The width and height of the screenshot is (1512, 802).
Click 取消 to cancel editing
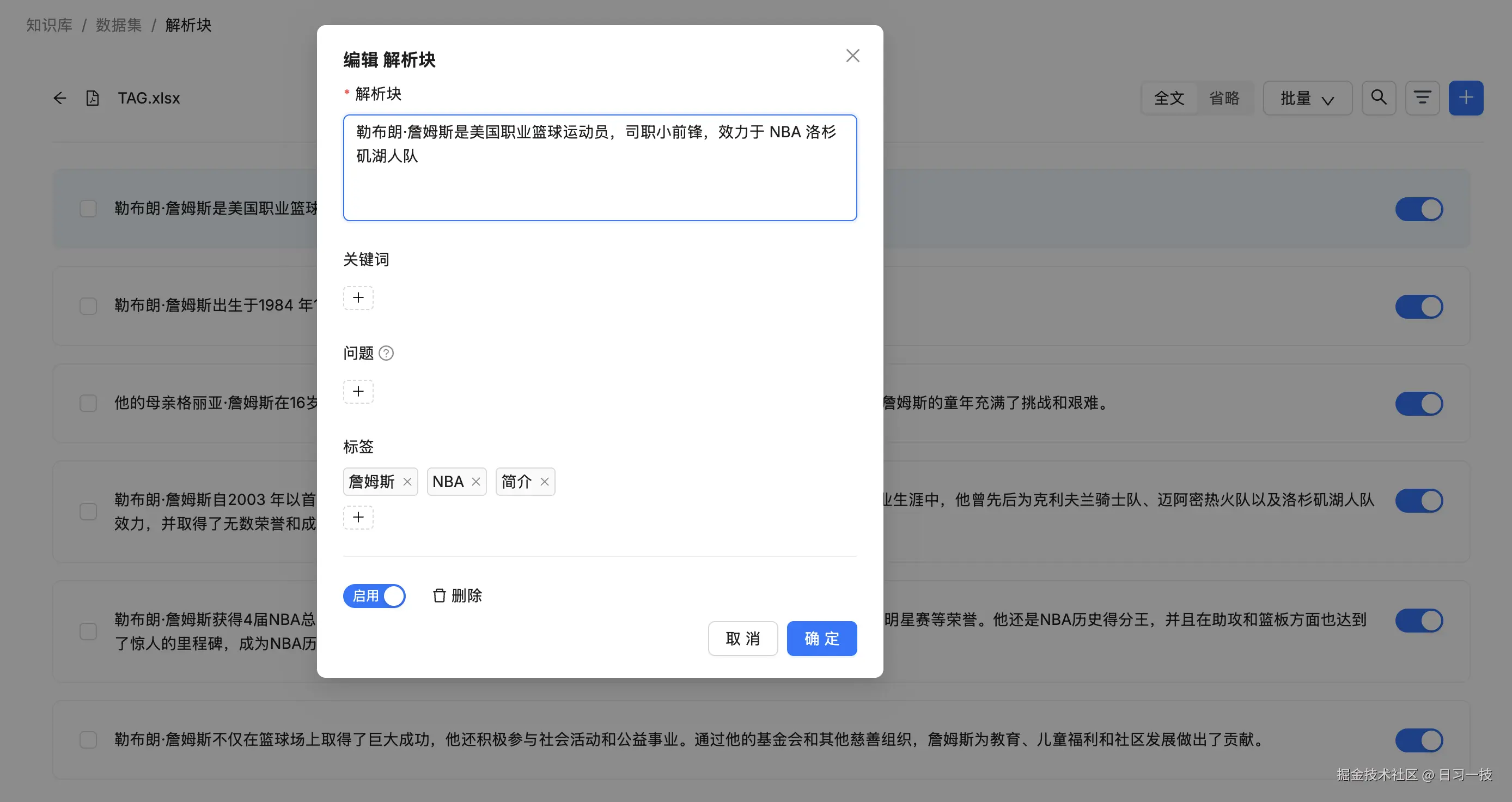(742, 638)
